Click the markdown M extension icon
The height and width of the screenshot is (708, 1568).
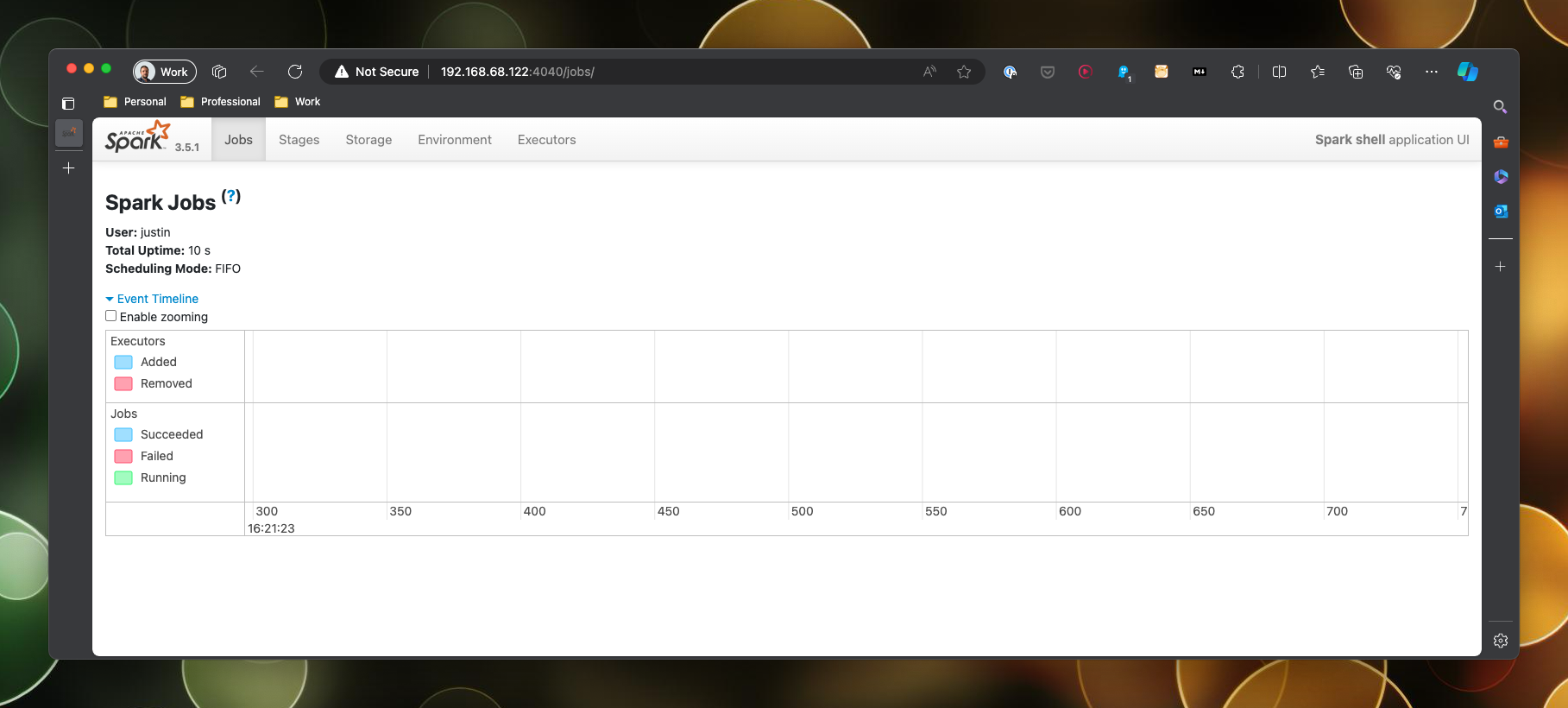[x=1200, y=72]
